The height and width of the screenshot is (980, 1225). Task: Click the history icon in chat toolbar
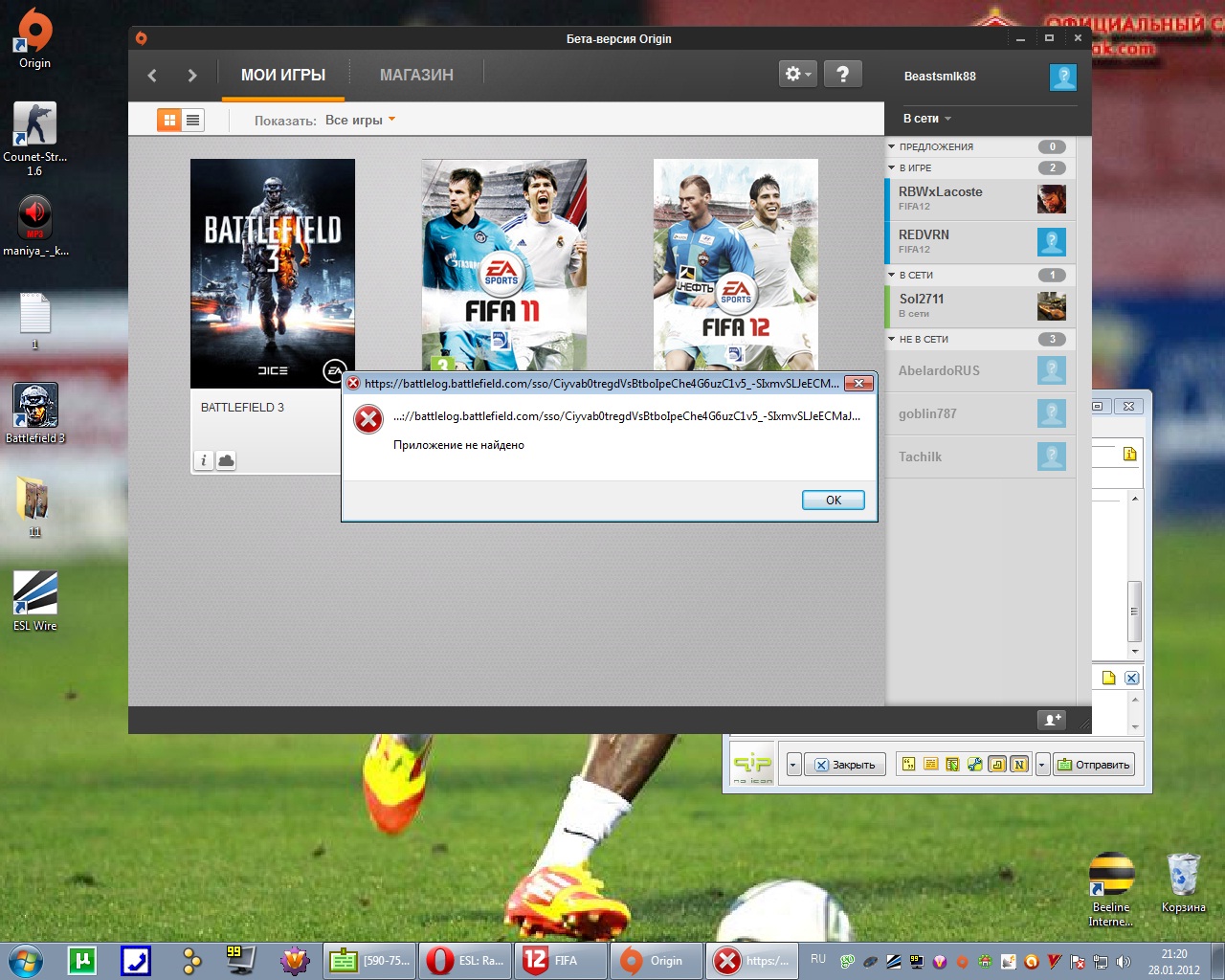930,764
